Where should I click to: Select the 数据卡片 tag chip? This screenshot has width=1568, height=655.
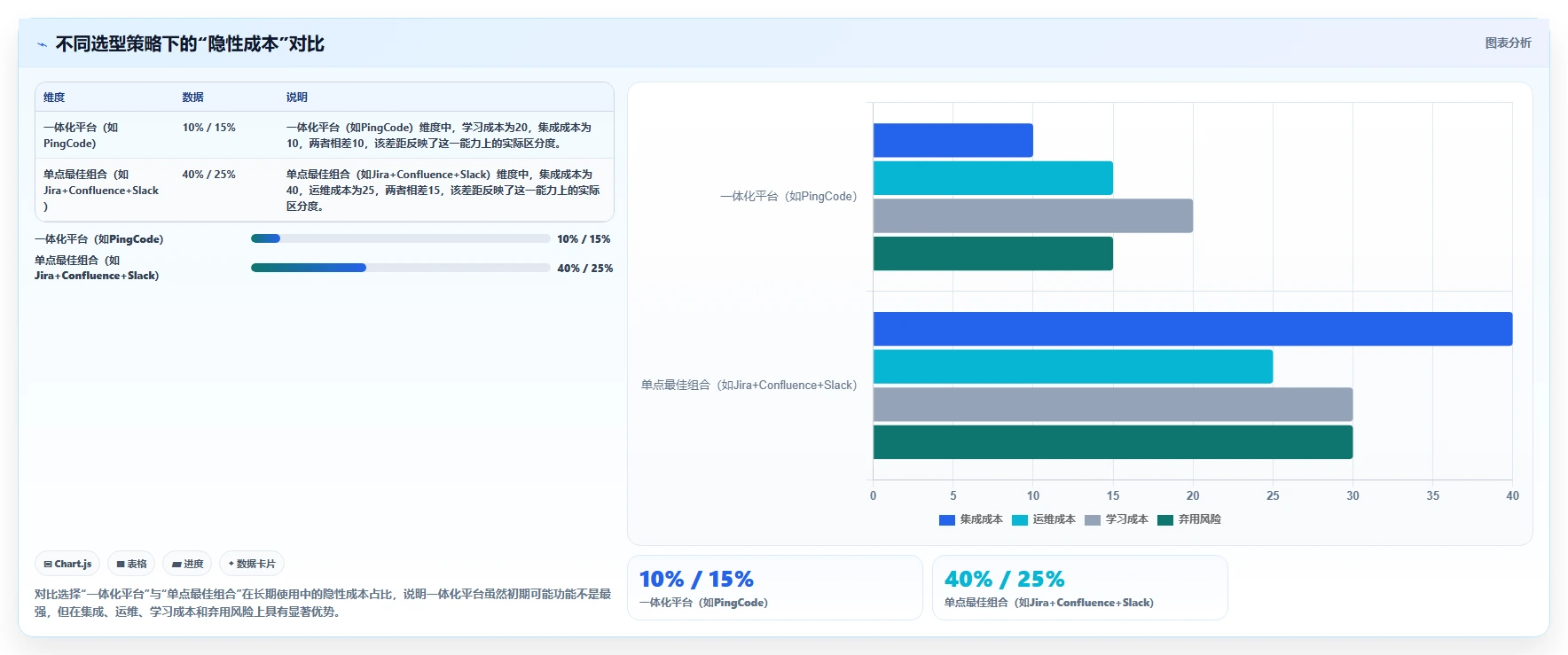point(252,564)
